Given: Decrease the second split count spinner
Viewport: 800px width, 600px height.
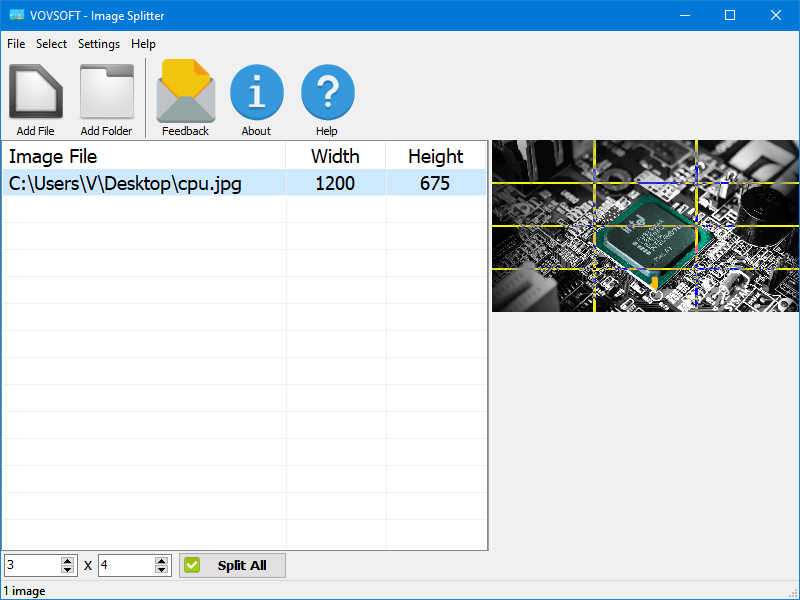Looking at the screenshot, I should point(162,570).
